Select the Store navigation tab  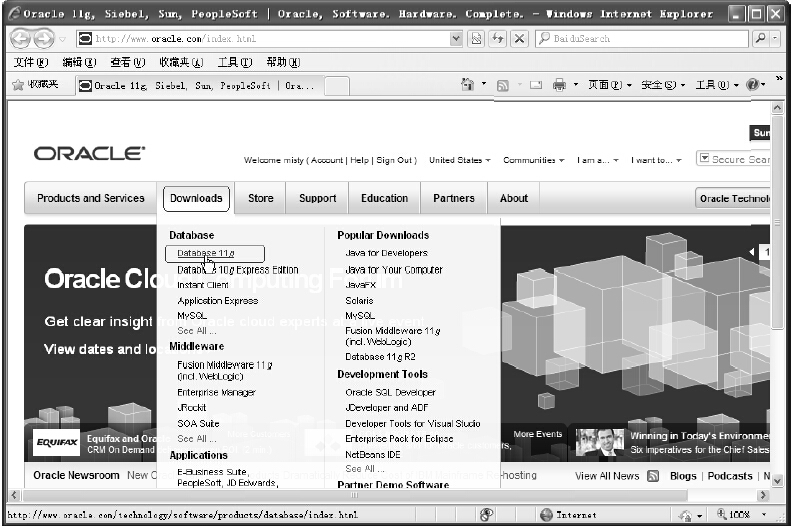click(260, 198)
